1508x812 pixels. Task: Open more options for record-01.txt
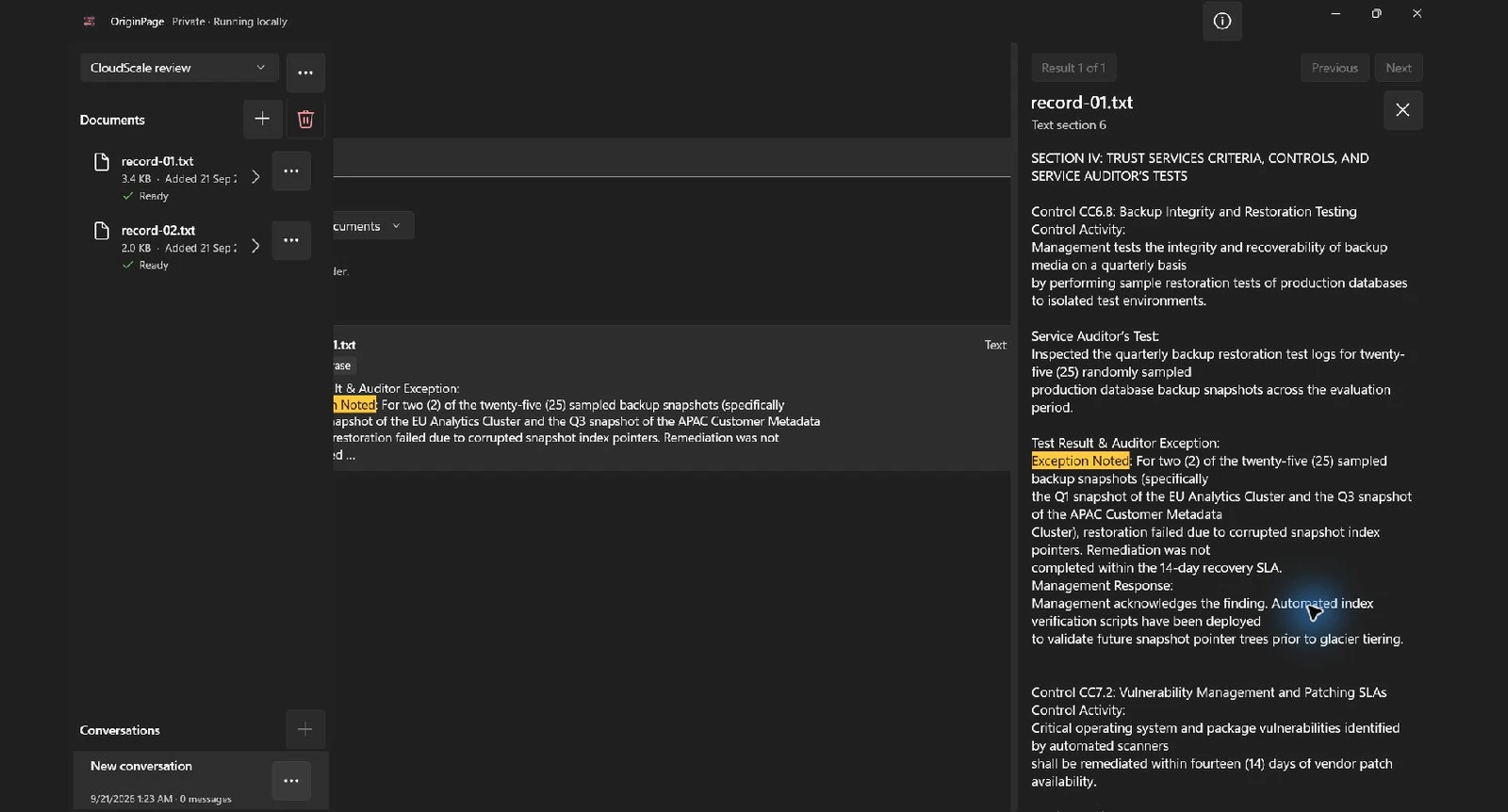coord(291,171)
